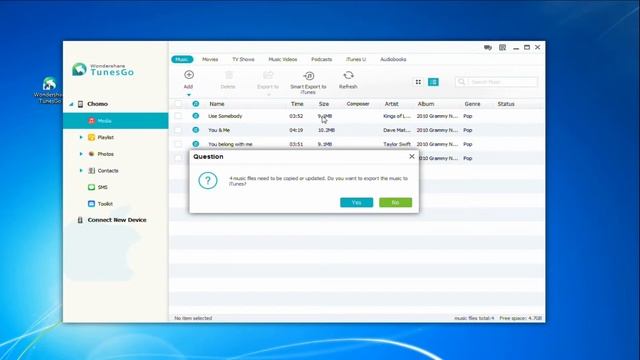
Task: Select the song You & Me
Action: point(219,130)
